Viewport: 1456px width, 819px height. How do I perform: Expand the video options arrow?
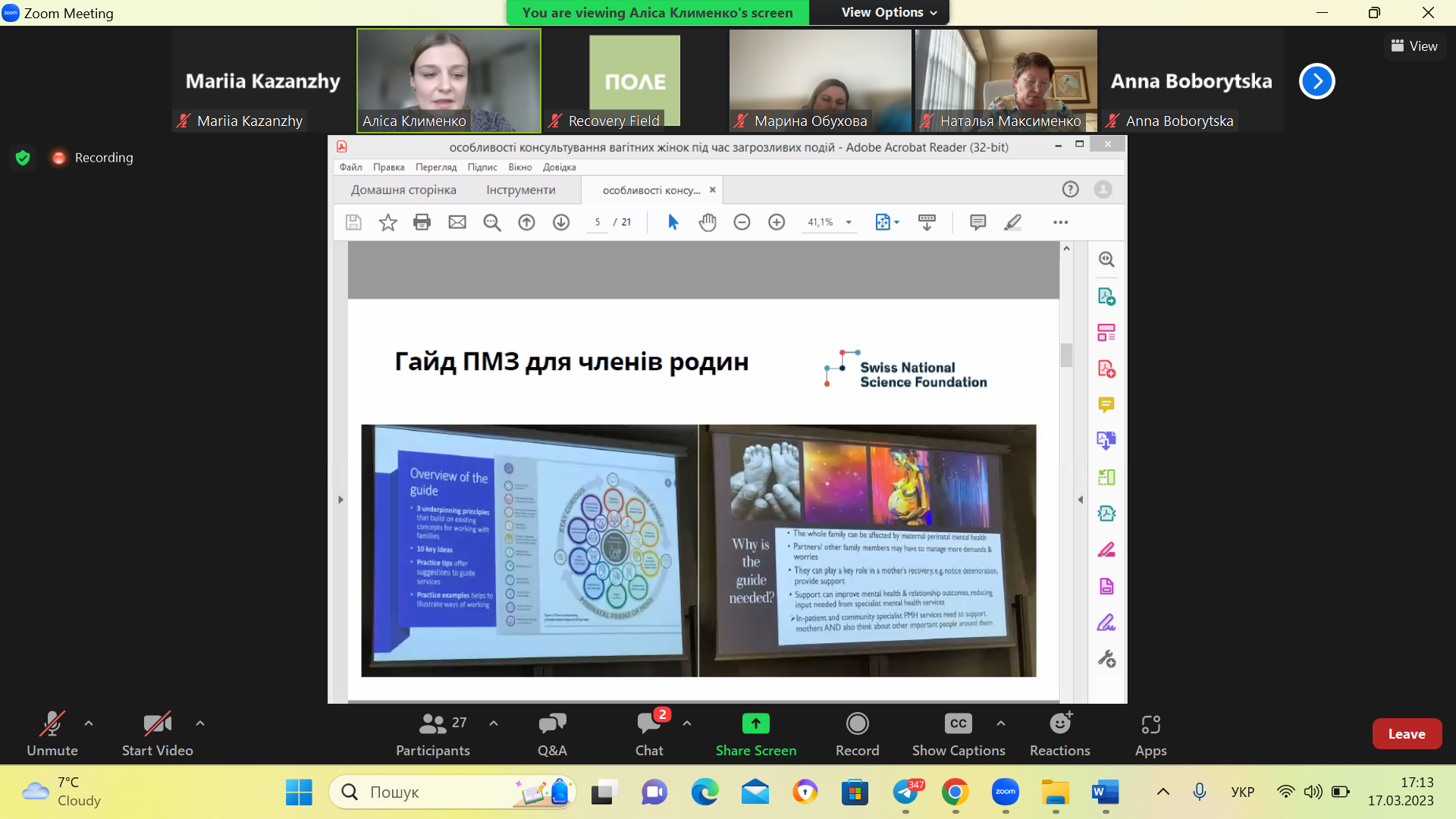200,723
